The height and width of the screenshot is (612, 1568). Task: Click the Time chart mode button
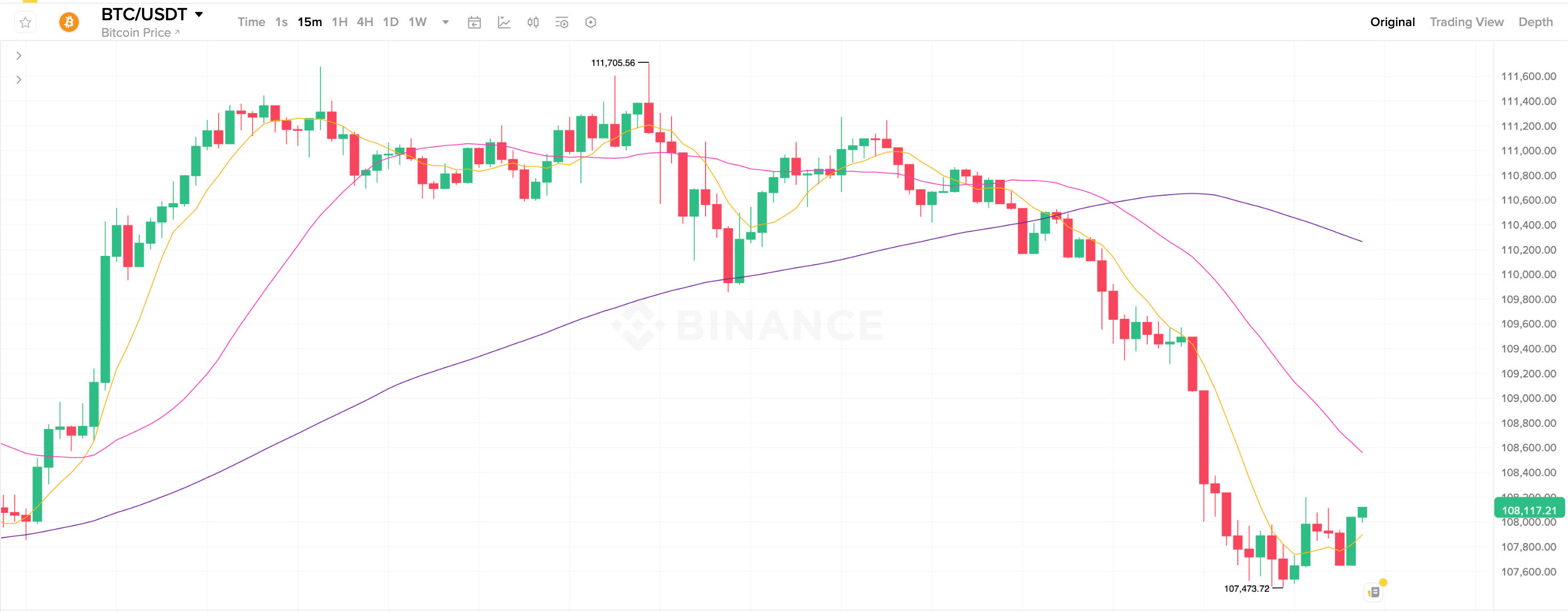251,22
